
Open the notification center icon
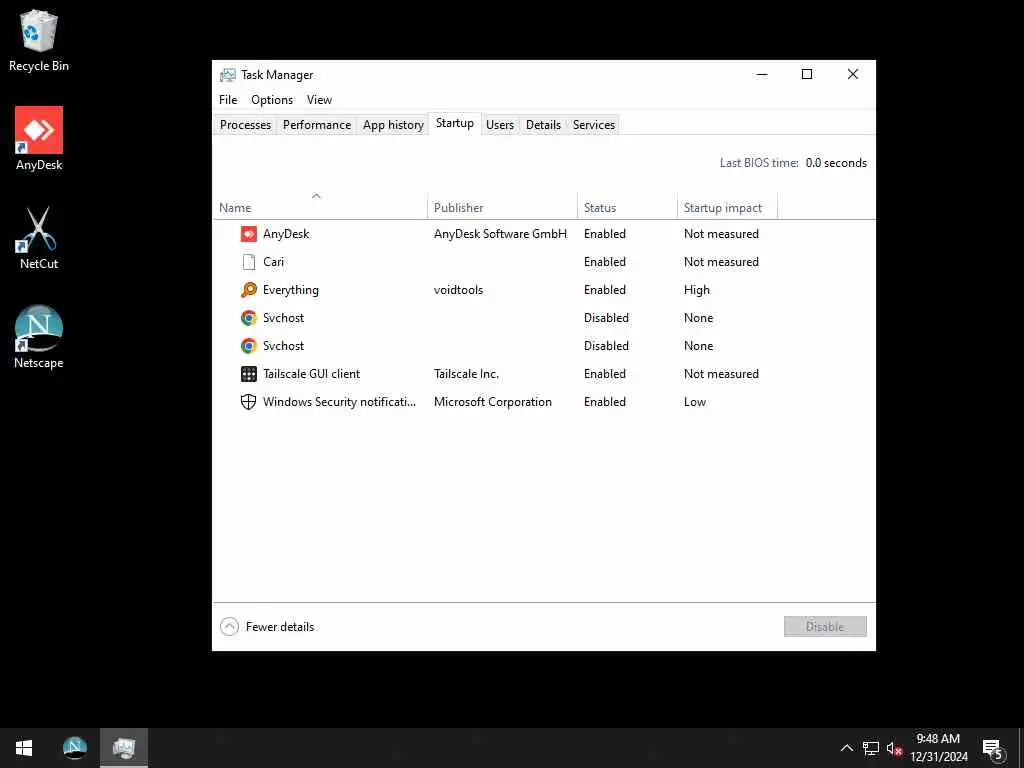(992, 749)
